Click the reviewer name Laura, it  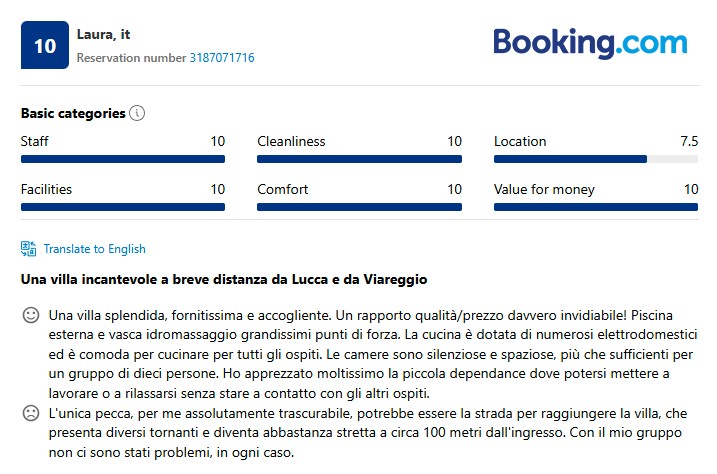tap(104, 34)
